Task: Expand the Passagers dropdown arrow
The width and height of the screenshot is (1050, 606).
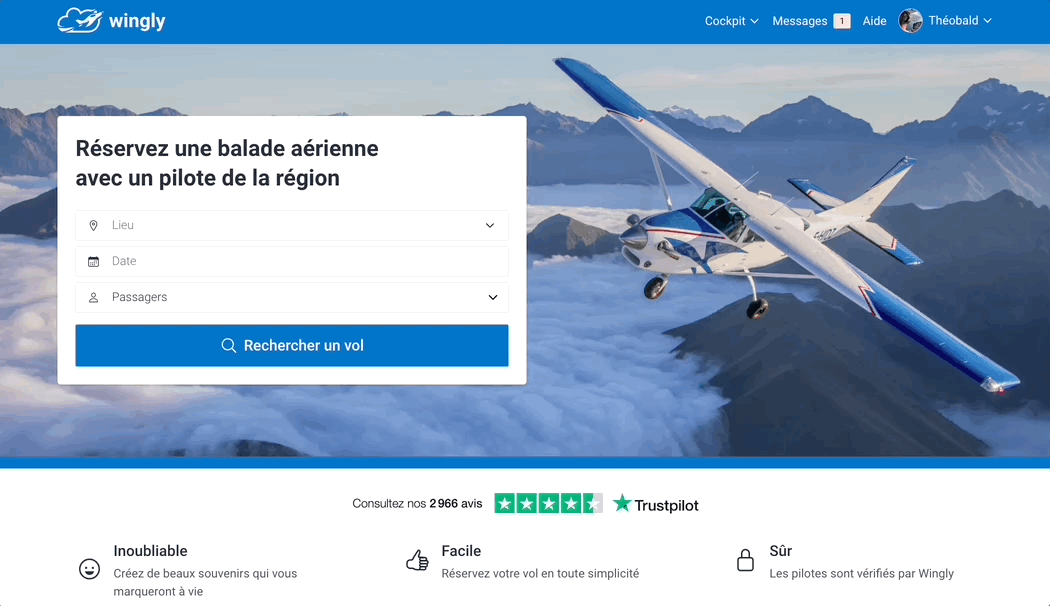Action: (x=493, y=297)
